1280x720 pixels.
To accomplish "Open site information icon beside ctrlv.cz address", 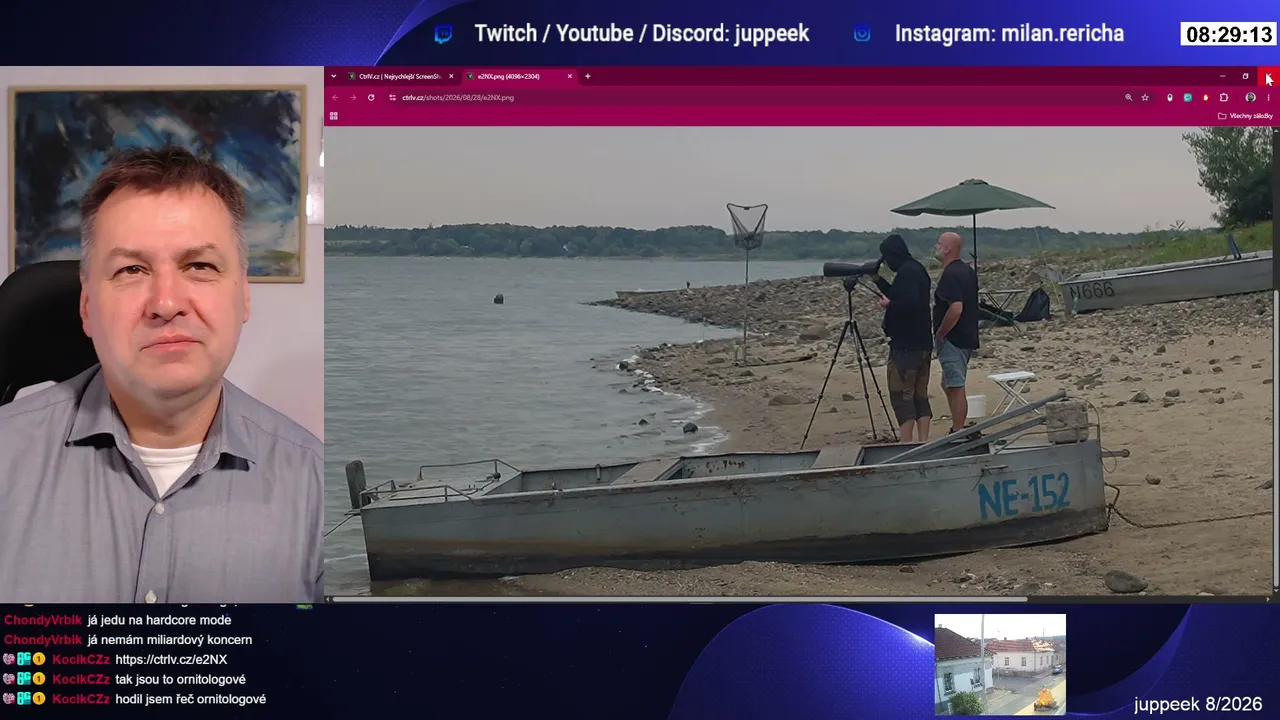I will click(392, 98).
